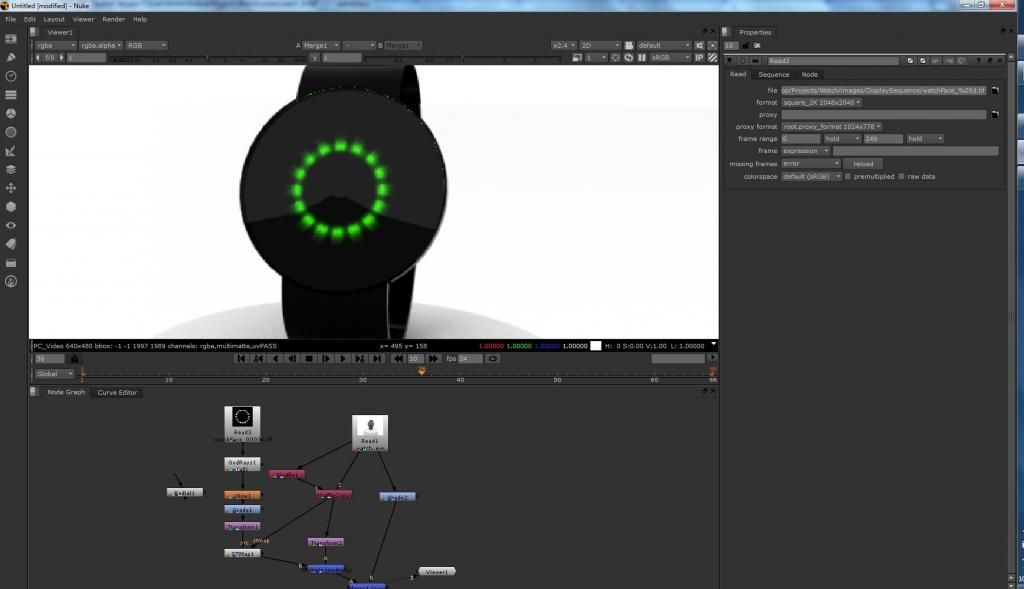Switch to the Curve Editor tab
The image size is (1024, 589).
[117, 392]
